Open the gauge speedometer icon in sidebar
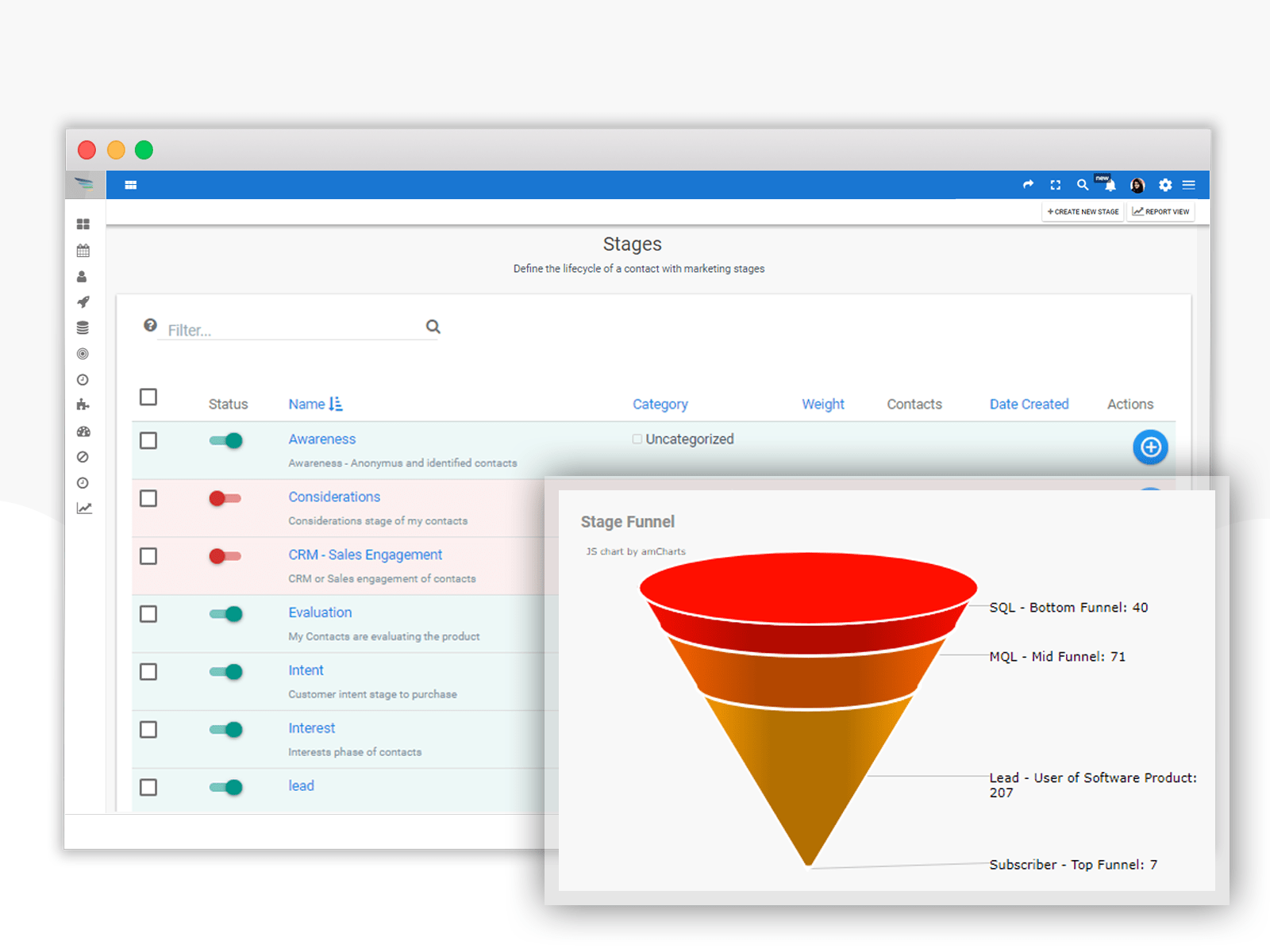The image size is (1270, 952). 83,432
